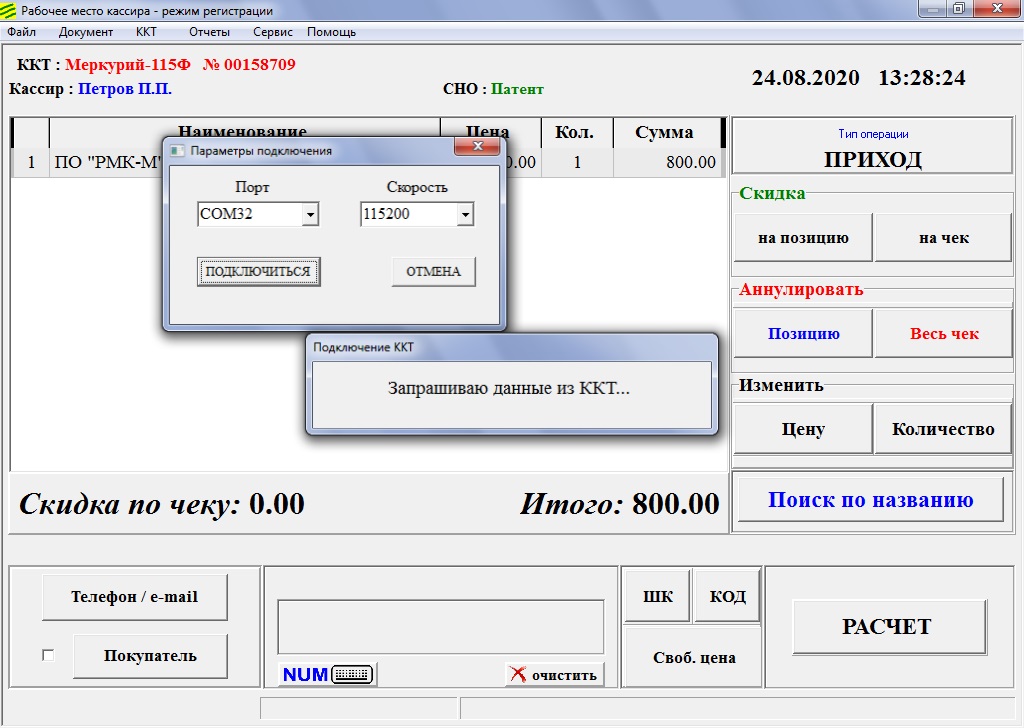Open the ККТ menu
This screenshot has width=1024, height=728.
pos(146,32)
